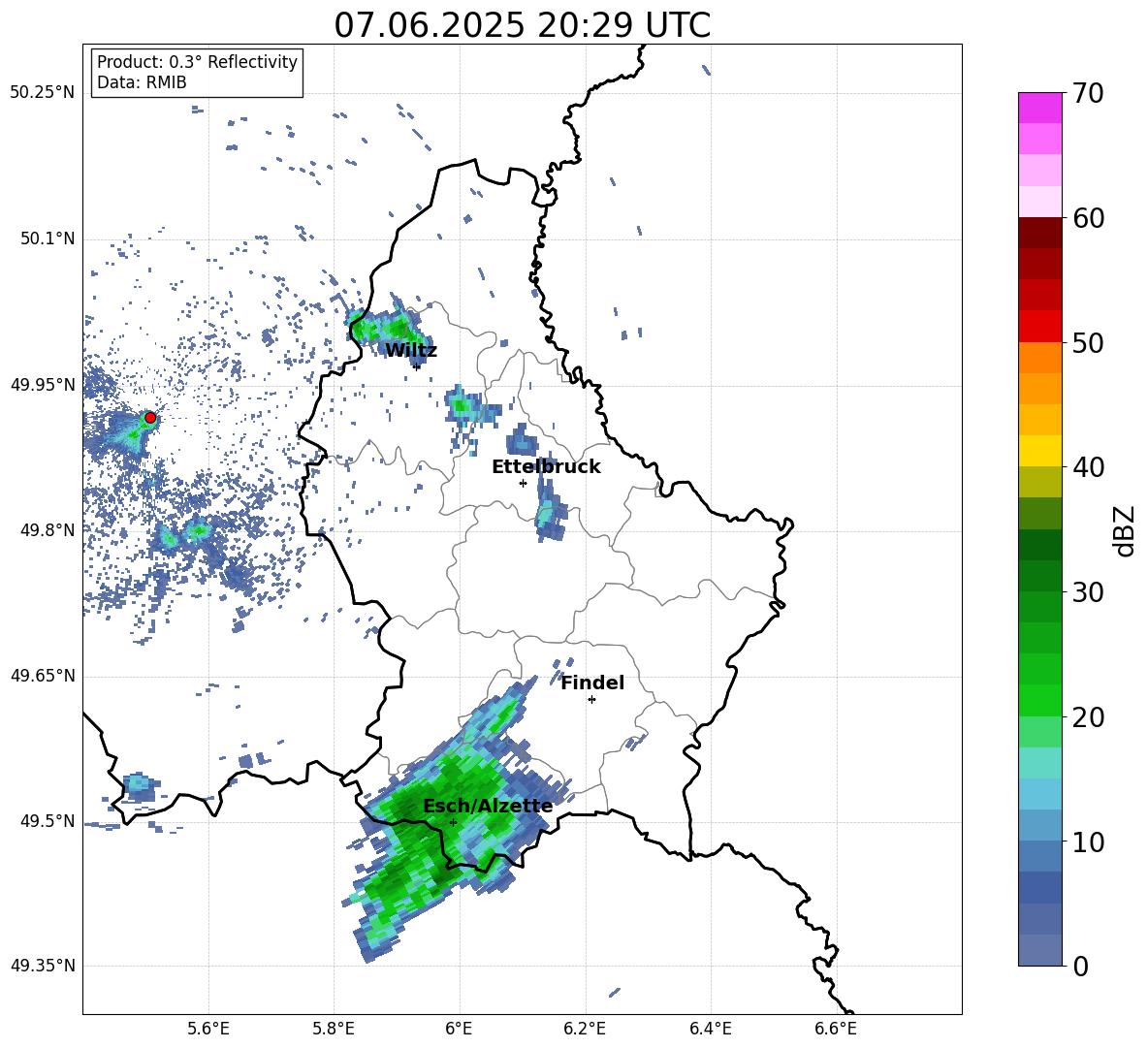Image resolution: width=1148 pixels, height=1048 pixels.
Task: Click the 30 value on colorbar
Action: (x=1088, y=592)
